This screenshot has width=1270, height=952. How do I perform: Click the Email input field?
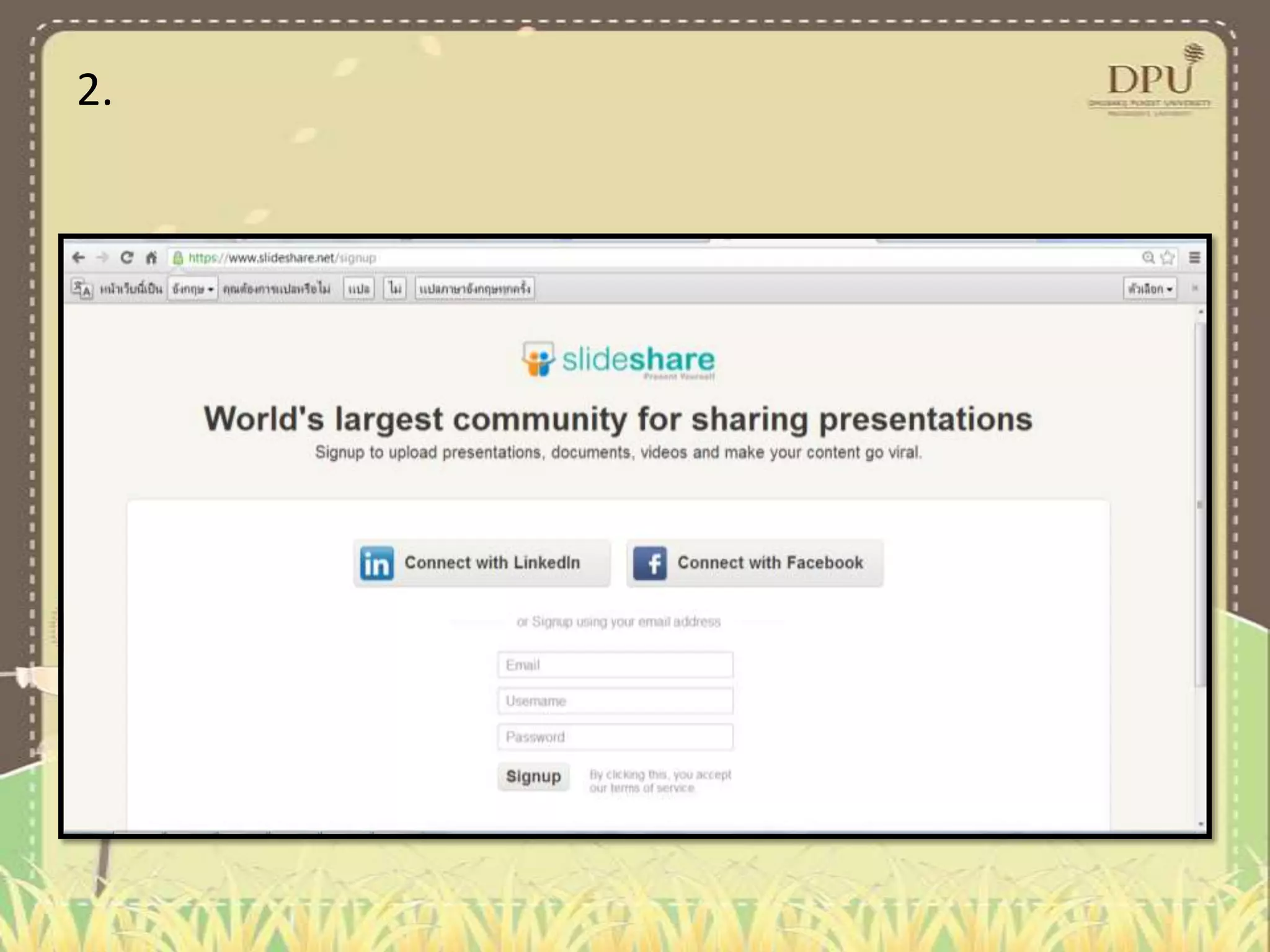(615, 665)
